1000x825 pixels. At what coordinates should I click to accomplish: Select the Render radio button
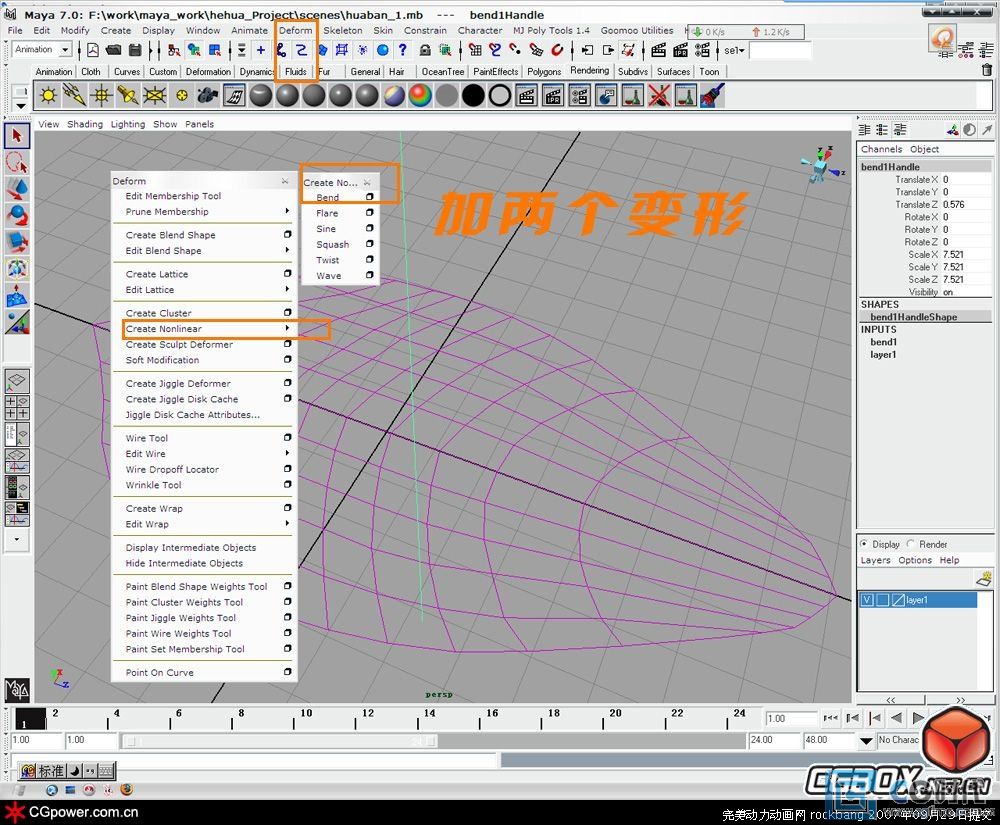click(911, 544)
